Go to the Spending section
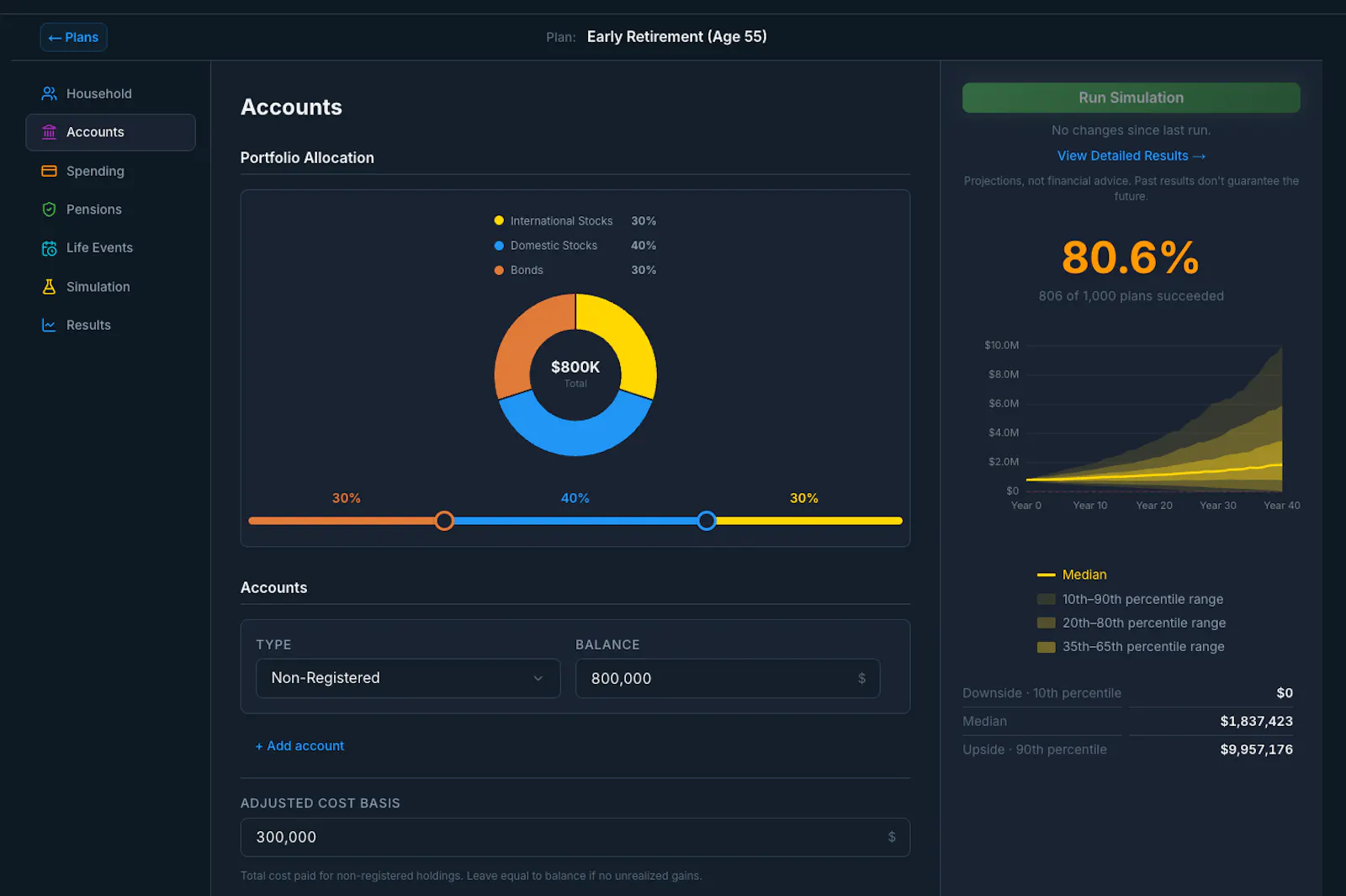 (110, 171)
